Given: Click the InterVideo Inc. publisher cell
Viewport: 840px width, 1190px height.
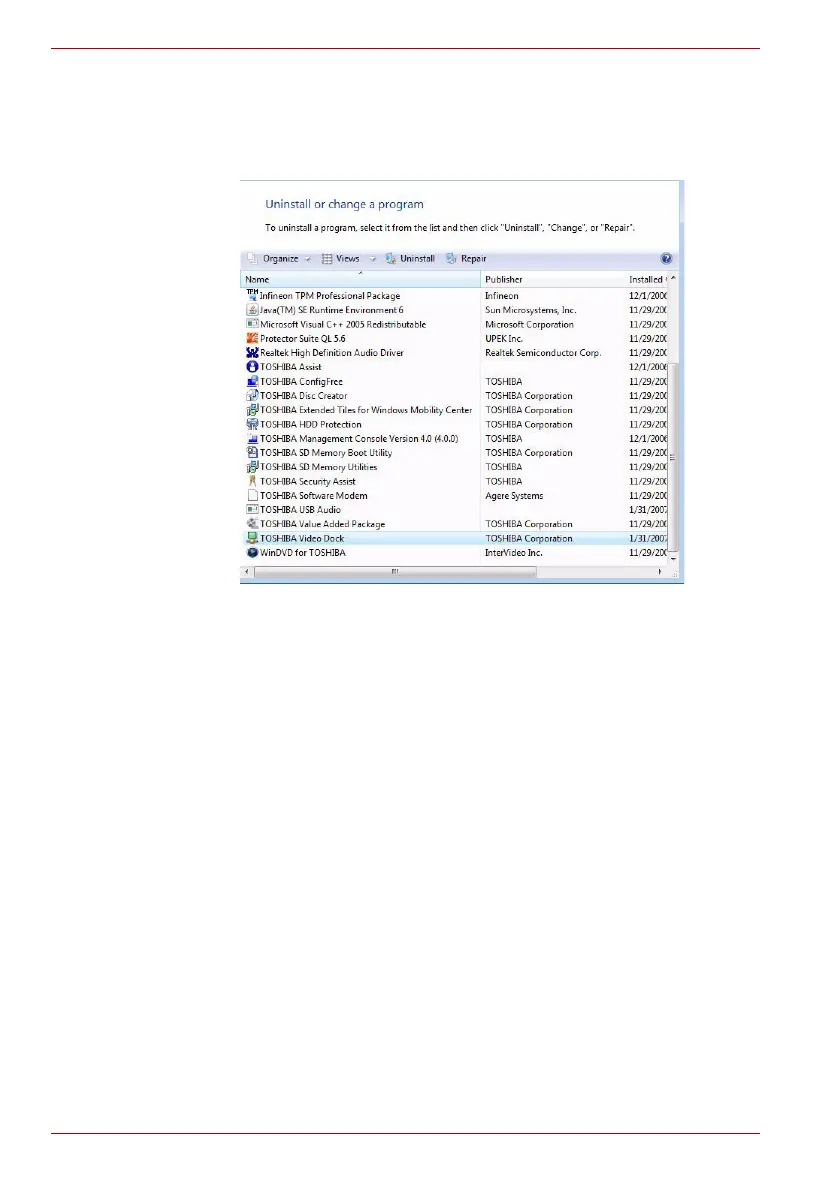Looking at the screenshot, I should tap(514, 553).
